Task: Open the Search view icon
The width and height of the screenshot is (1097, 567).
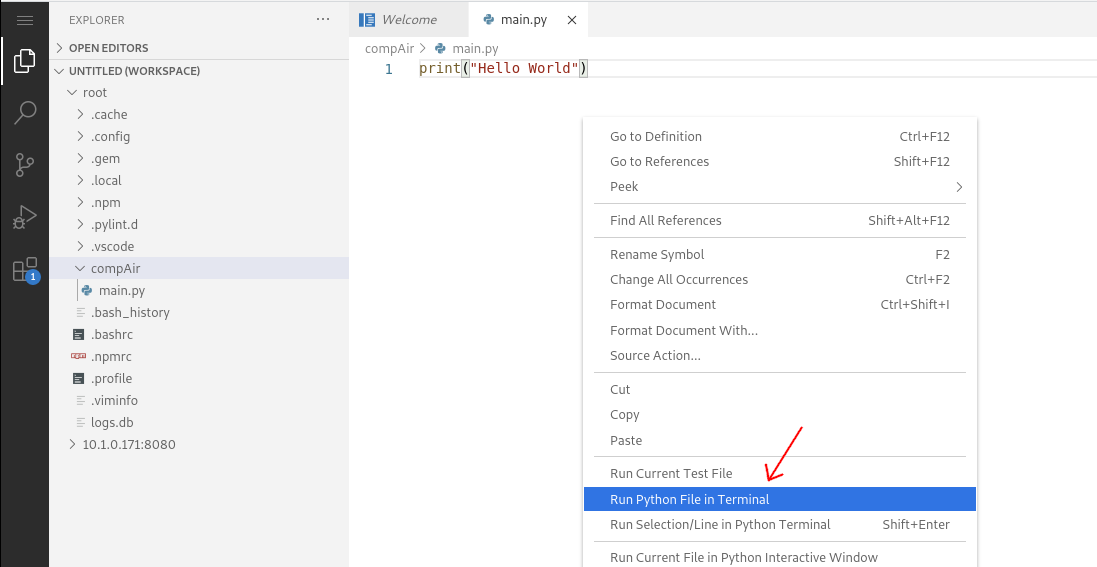Action: click(24, 113)
